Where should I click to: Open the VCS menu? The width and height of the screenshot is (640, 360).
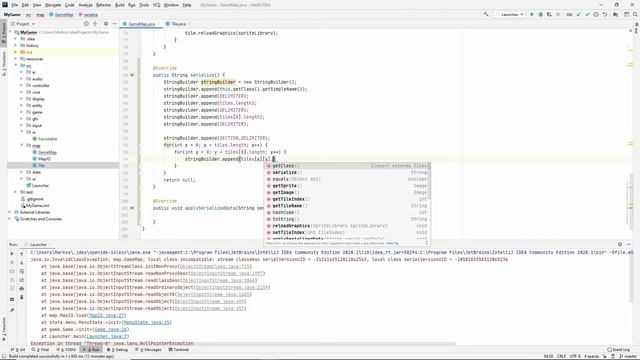pos(156,5)
